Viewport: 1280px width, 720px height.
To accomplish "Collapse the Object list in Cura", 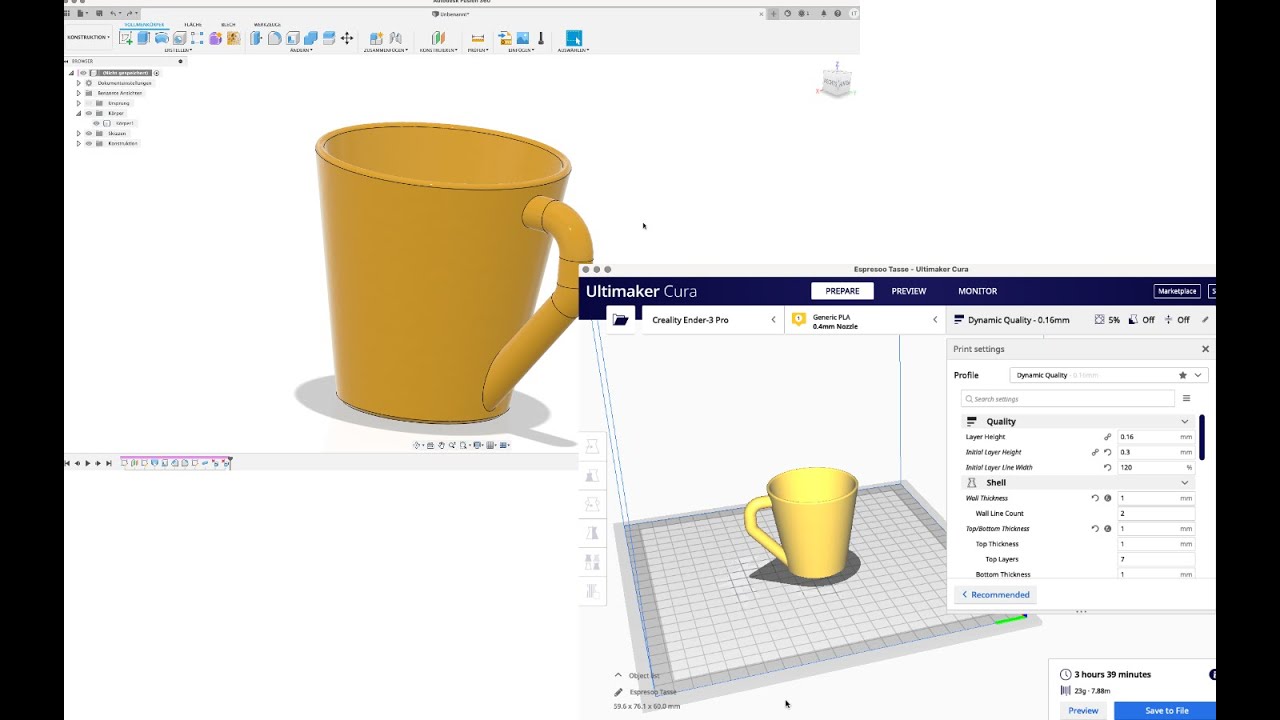I will click(618, 675).
